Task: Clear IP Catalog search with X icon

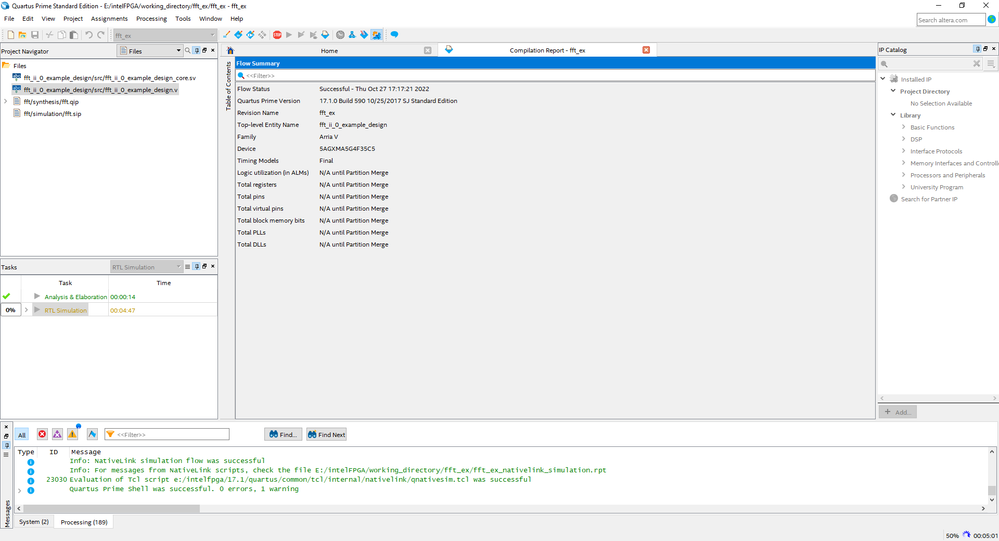Action: coord(976,64)
